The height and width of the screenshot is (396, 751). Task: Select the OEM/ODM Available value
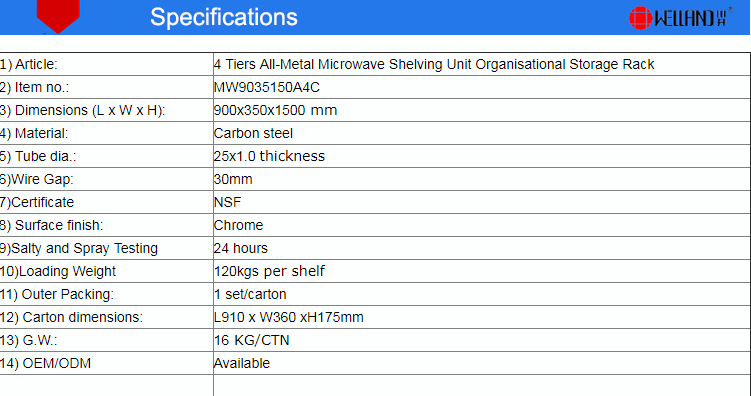[242, 363]
